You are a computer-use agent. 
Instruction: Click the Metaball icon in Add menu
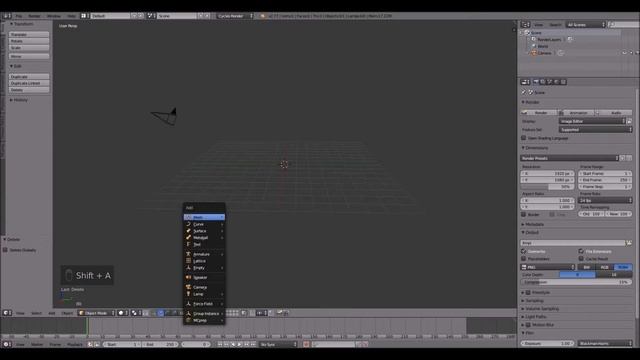[188, 237]
